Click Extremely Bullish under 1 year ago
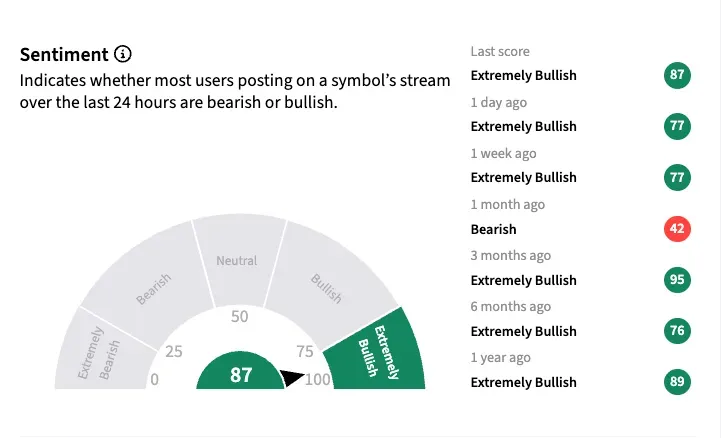The height and width of the screenshot is (438, 721). click(x=523, y=382)
